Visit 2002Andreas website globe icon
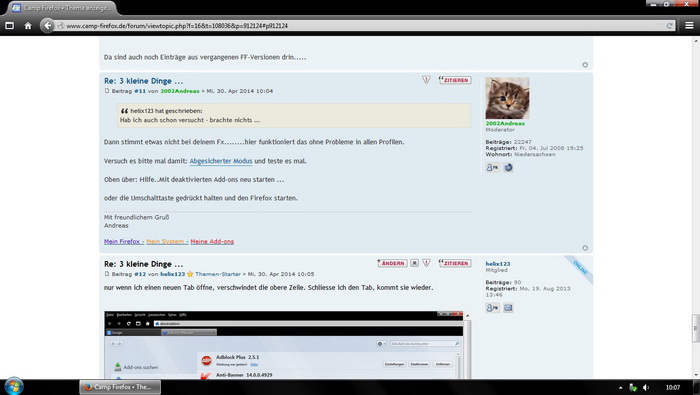The width and height of the screenshot is (700, 395). click(508, 167)
